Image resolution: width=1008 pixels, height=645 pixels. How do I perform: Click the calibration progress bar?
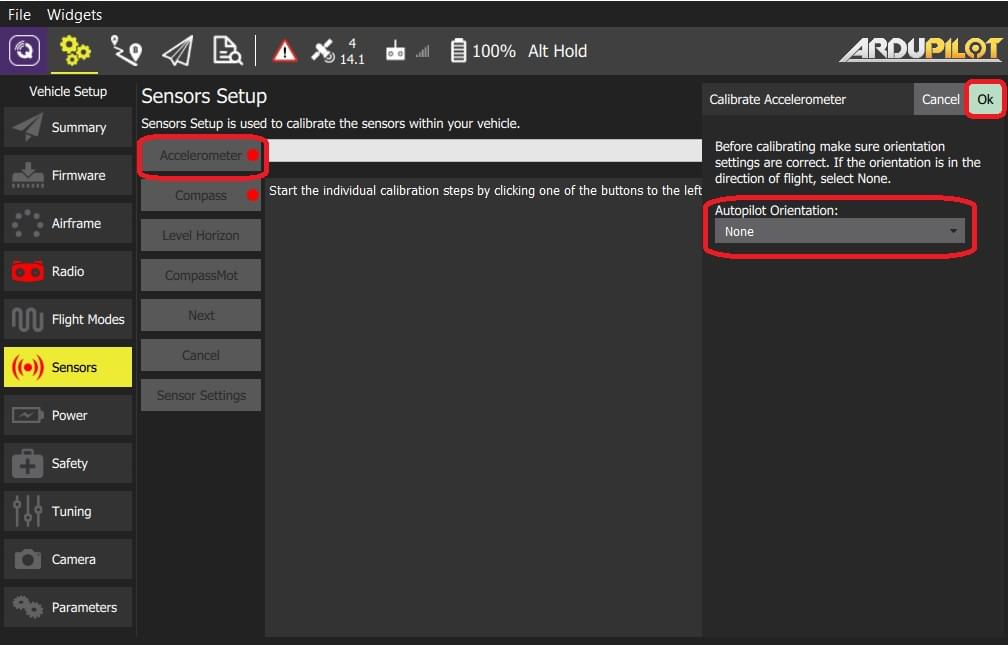485,151
